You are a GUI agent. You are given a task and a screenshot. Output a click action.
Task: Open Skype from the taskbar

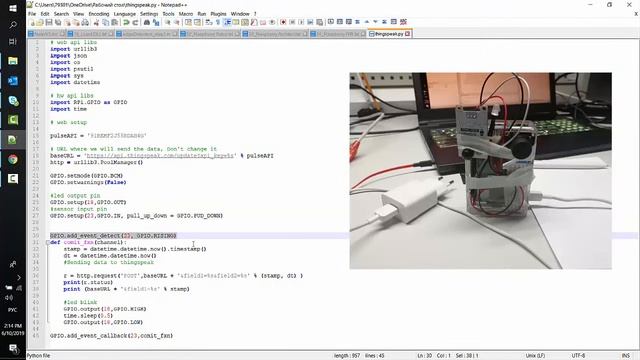[13, 100]
